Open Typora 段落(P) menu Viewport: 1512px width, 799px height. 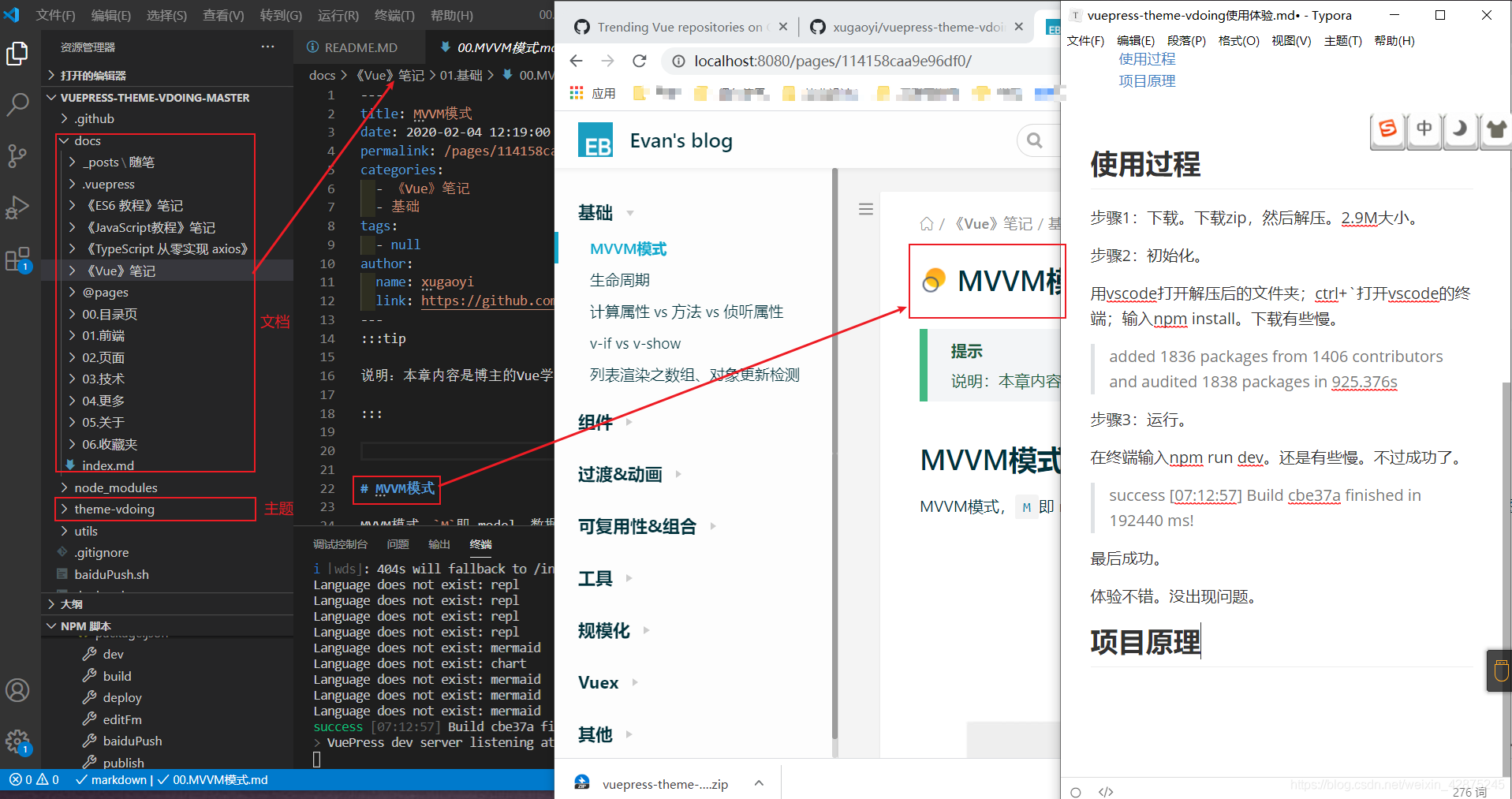[1186, 40]
